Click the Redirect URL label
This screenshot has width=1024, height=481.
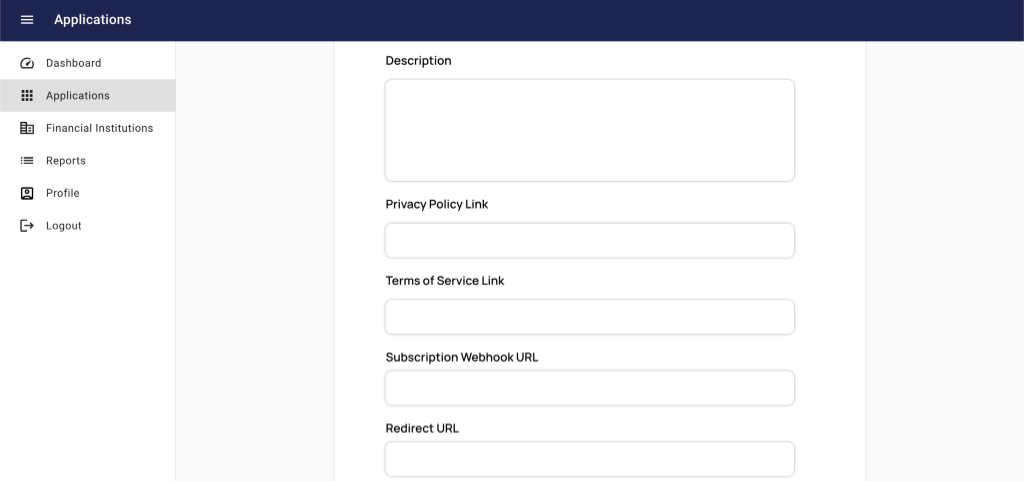[423, 429]
